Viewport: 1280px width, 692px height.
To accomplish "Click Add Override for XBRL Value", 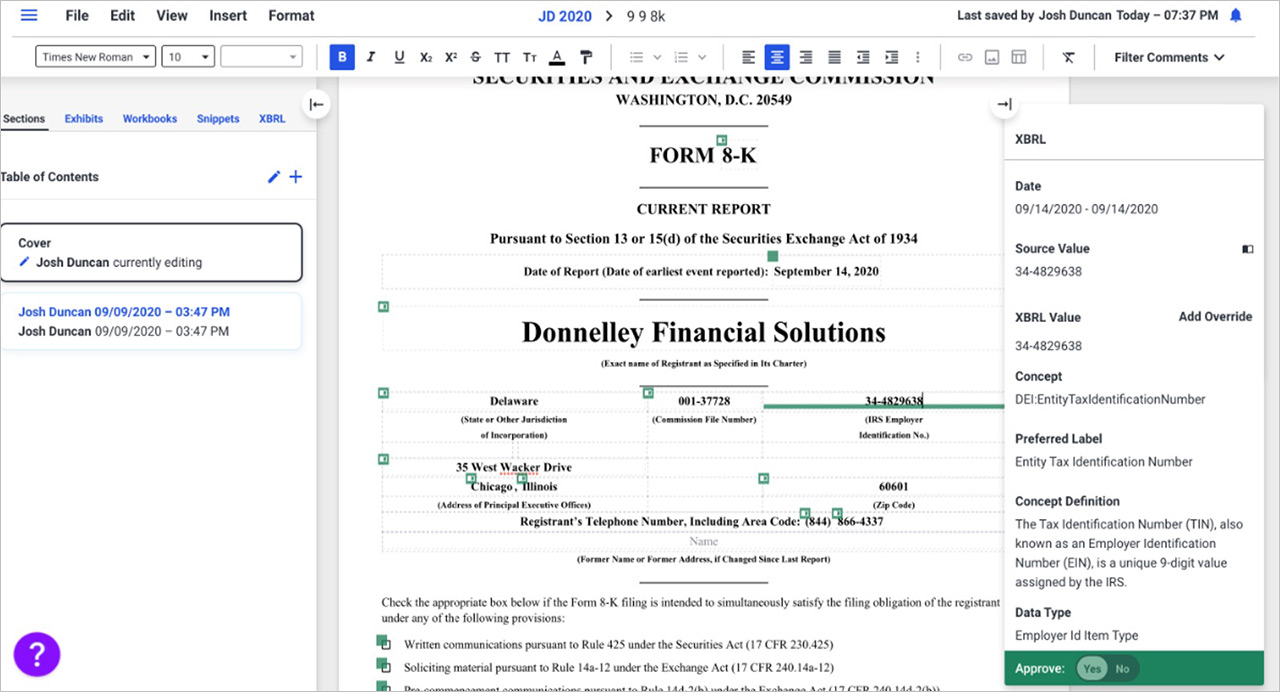I will click(x=1215, y=317).
